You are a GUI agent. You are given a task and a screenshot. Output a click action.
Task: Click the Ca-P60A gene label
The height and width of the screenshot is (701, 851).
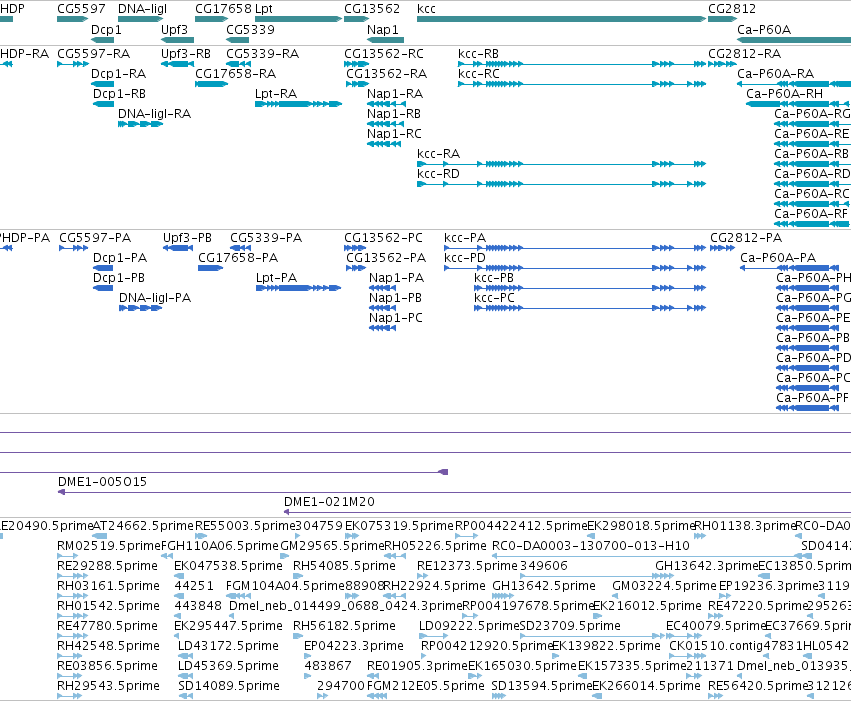[764, 30]
